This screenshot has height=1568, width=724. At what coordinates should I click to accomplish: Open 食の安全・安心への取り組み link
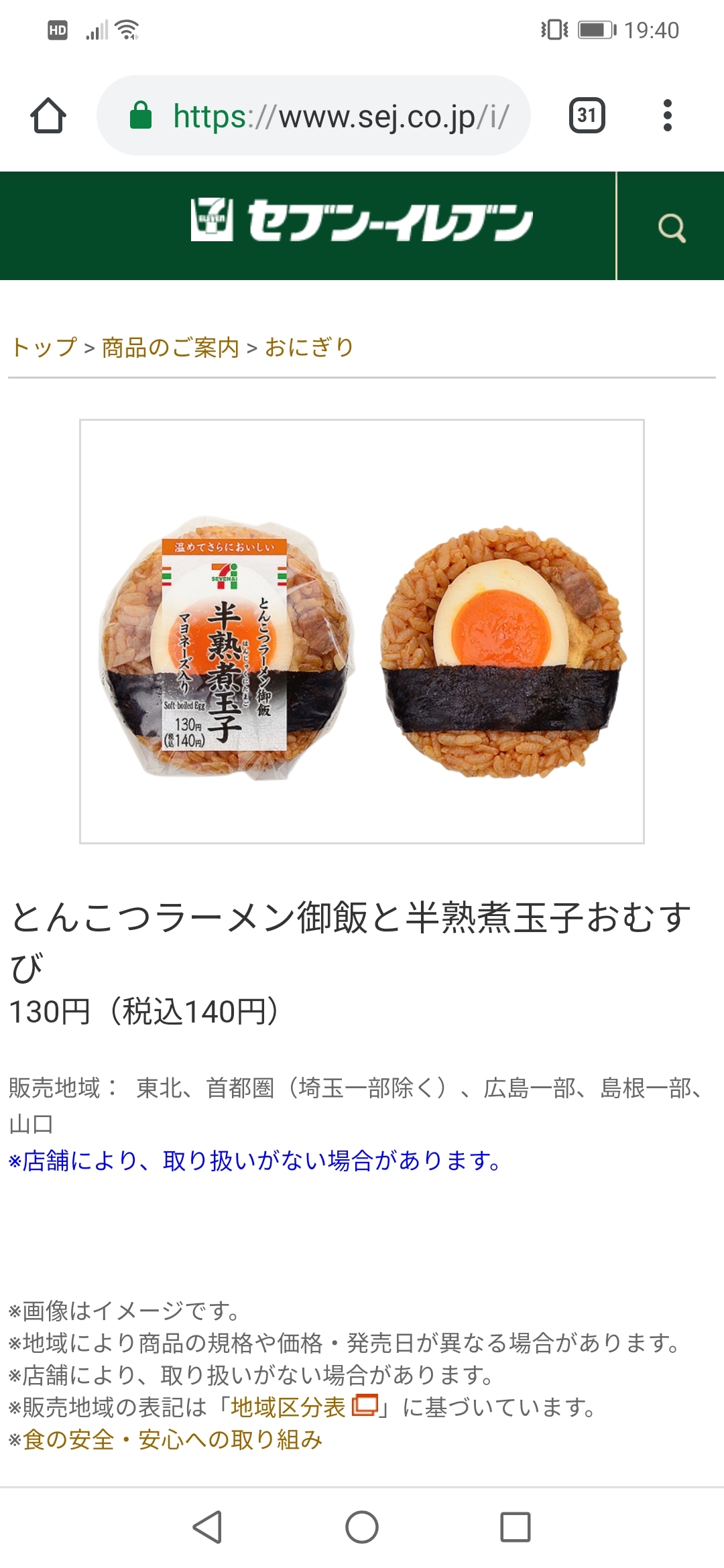[x=172, y=1439]
